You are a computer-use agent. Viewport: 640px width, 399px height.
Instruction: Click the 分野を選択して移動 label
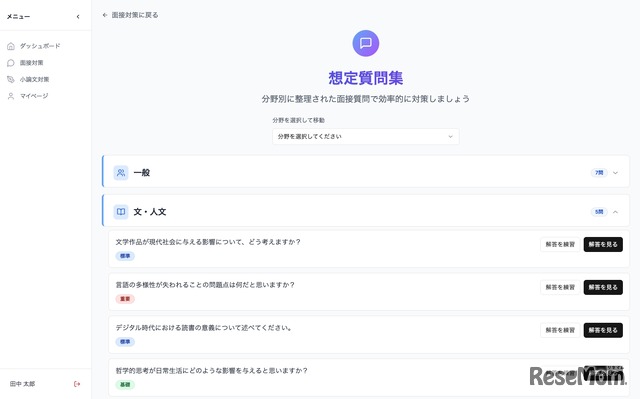click(x=299, y=120)
